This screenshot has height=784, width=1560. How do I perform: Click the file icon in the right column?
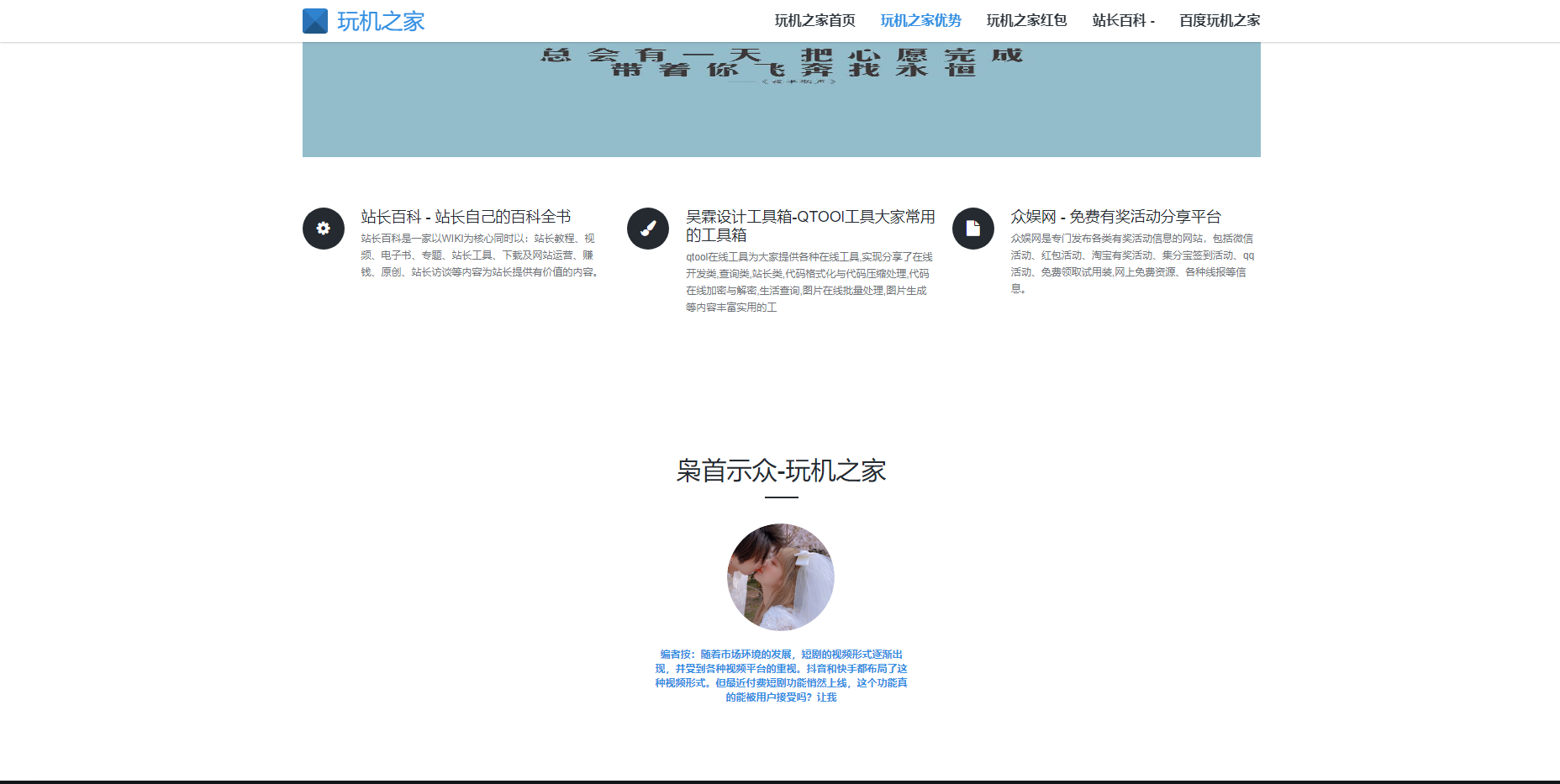click(x=973, y=228)
